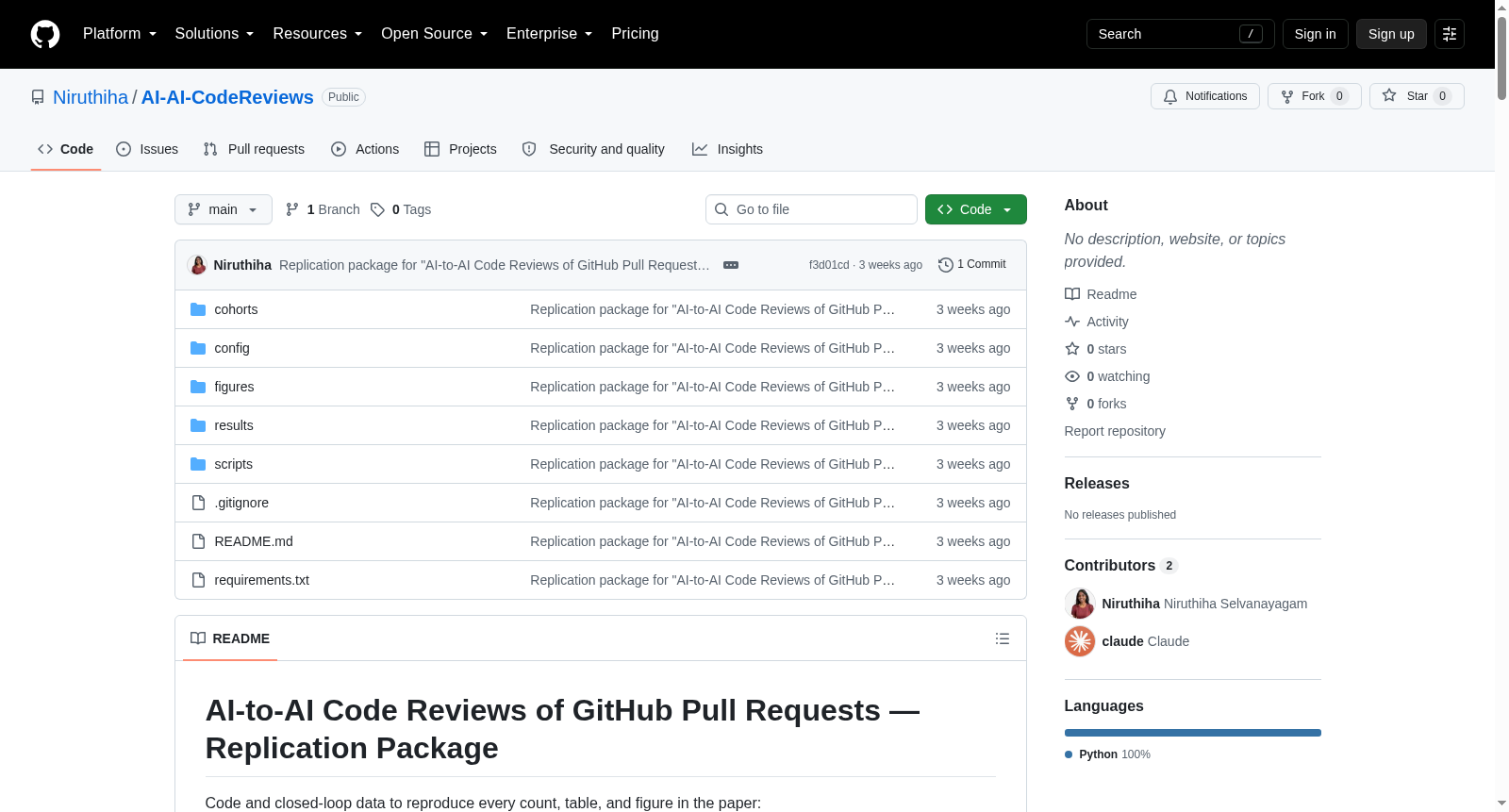This screenshot has height=812, width=1509.
Task: View the 1 Commit history link
Action: 972,265
